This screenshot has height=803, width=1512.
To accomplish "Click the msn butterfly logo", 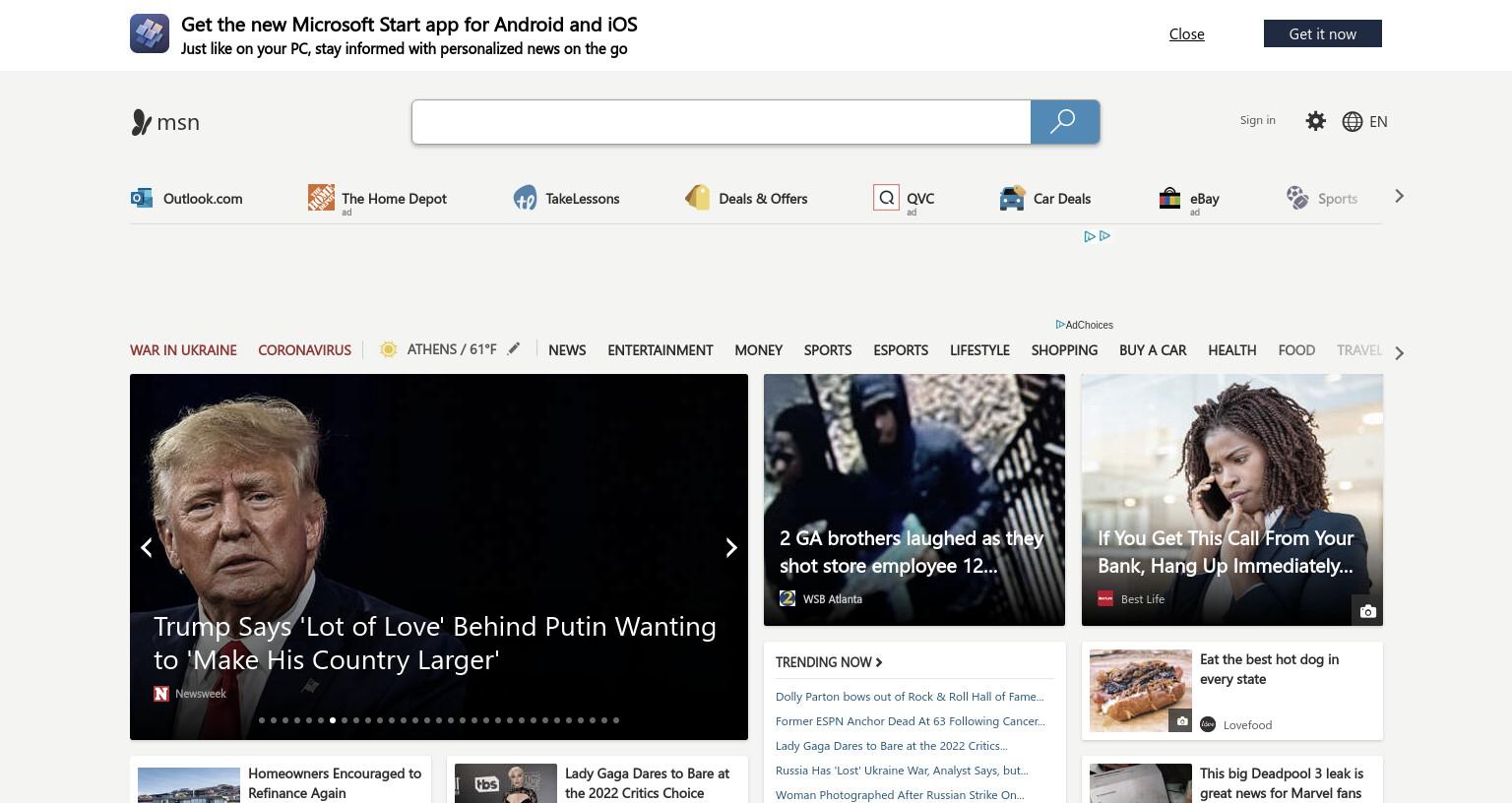I will (141, 122).
